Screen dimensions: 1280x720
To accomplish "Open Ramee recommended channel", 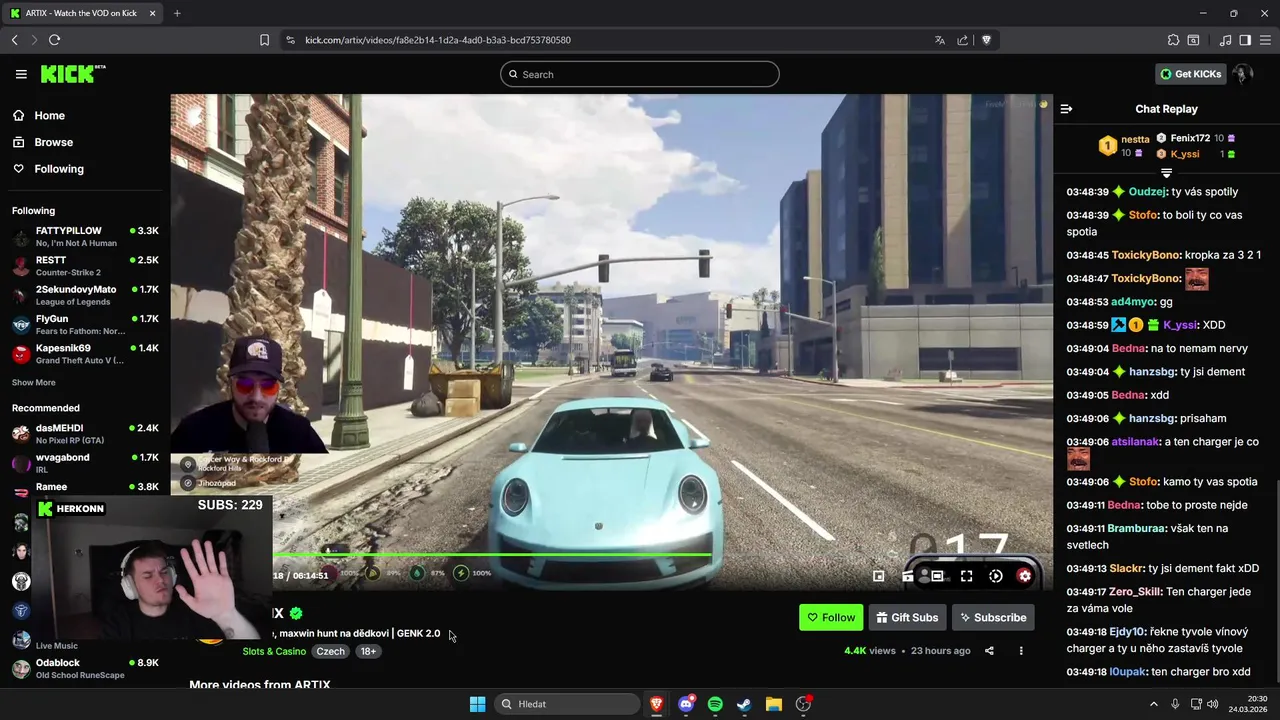I will point(85,487).
